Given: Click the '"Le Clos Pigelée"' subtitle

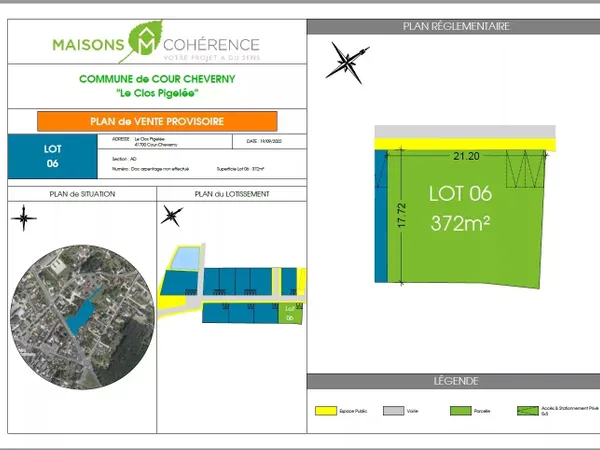Looking at the screenshot, I should tap(157, 93).
